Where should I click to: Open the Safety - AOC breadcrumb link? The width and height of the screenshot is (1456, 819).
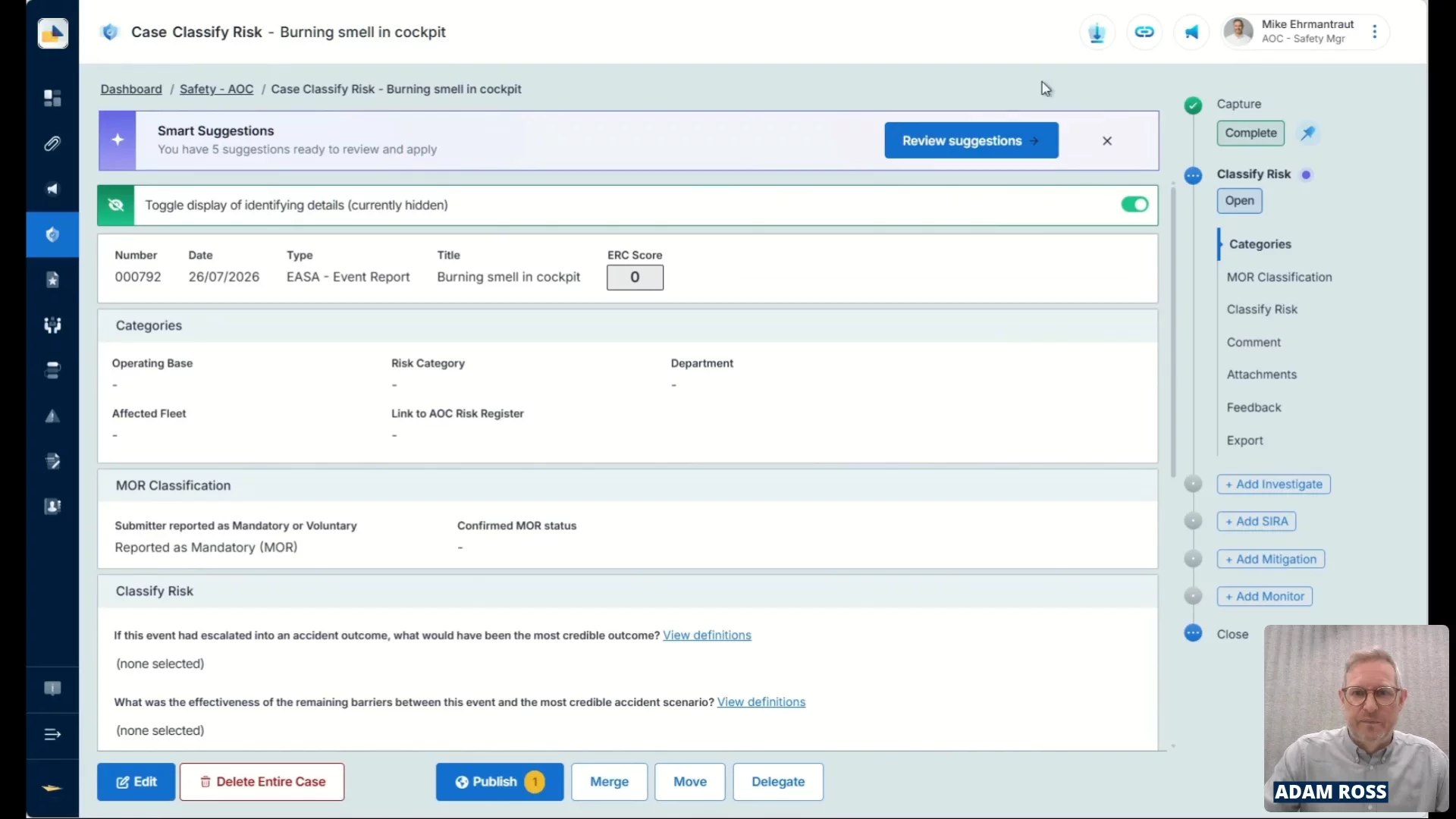[x=216, y=89]
